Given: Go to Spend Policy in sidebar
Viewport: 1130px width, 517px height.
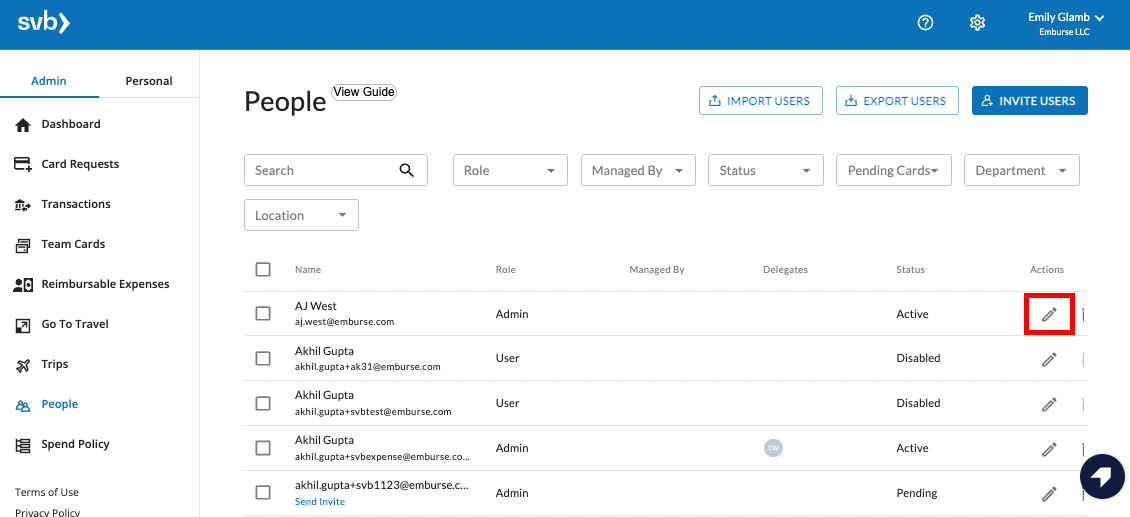Looking at the screenshot, I should 75,444.
